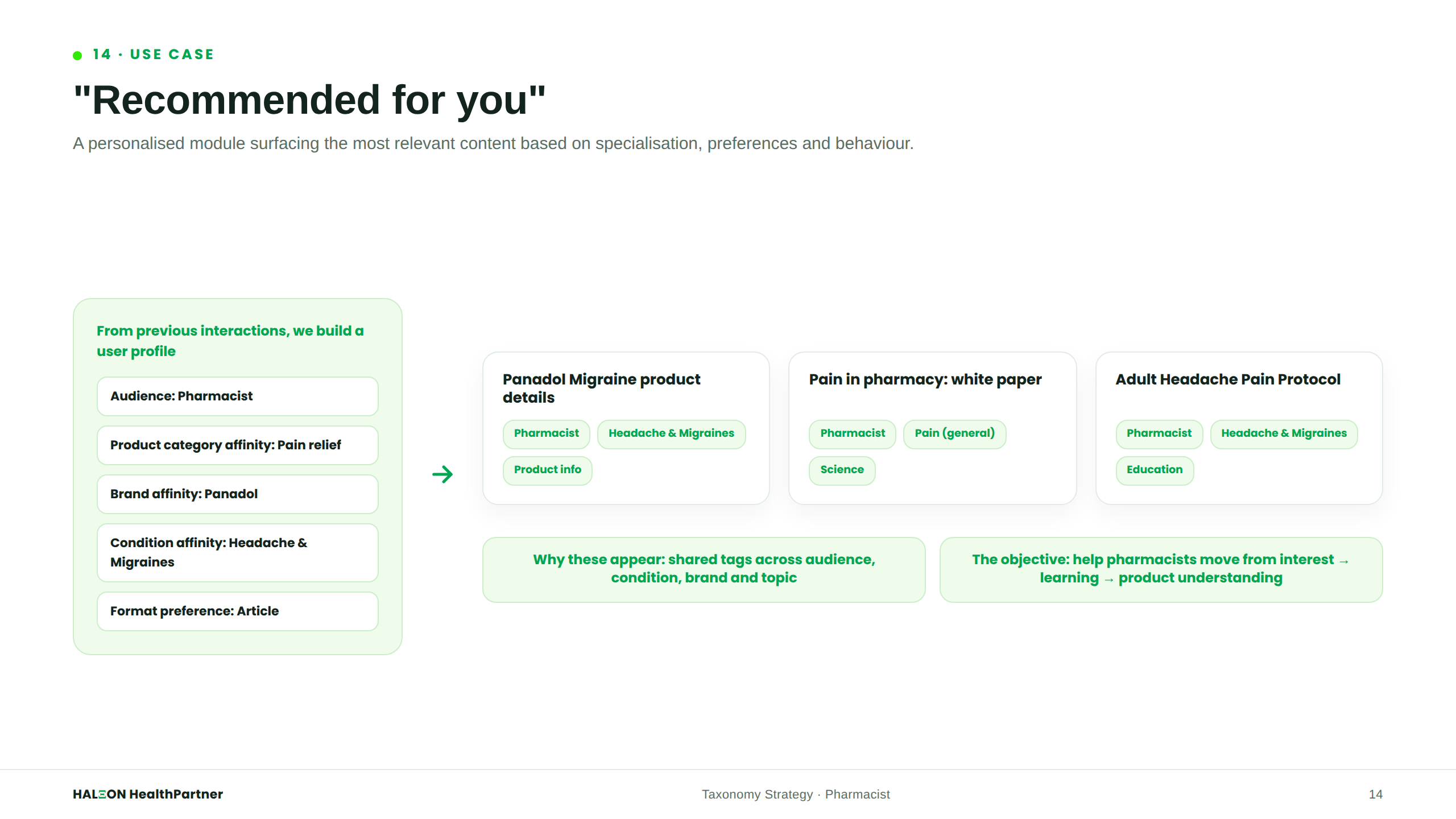Screen dimensions: 1456x819
Task: Click "From previous interactions" profile heading
Action: click(230, 341)
